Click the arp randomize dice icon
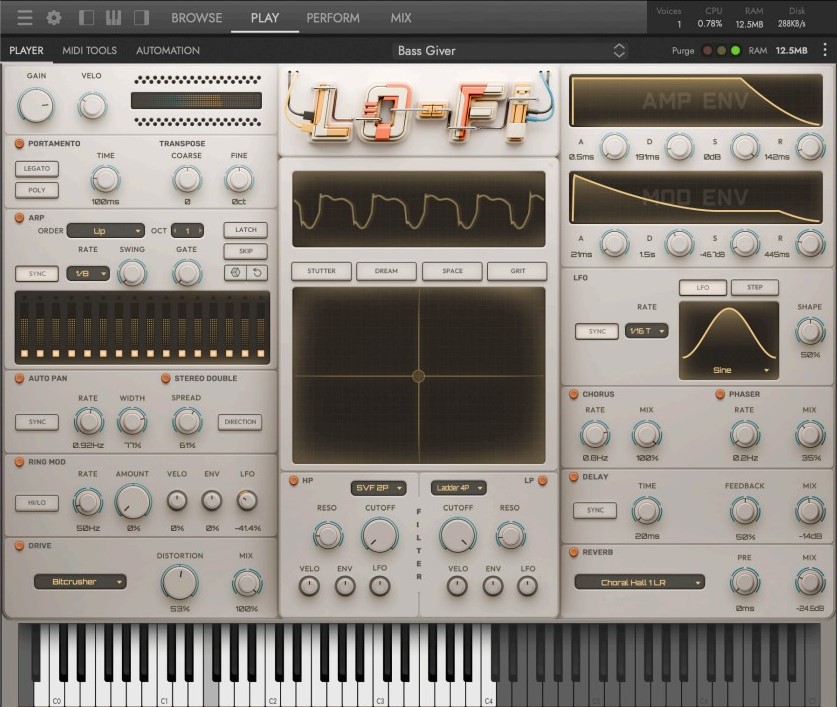837x707 pixels. [234, 273]
